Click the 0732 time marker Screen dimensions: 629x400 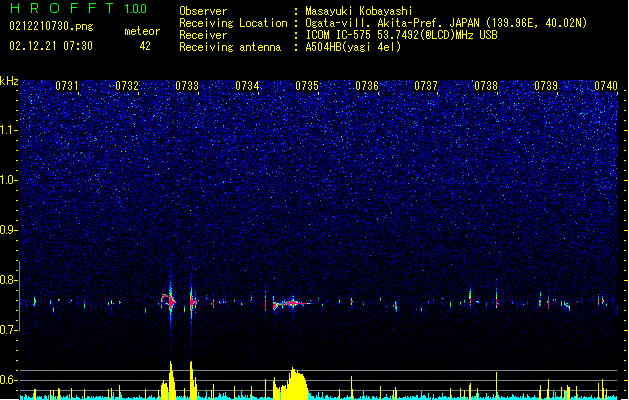coord(127,86)
